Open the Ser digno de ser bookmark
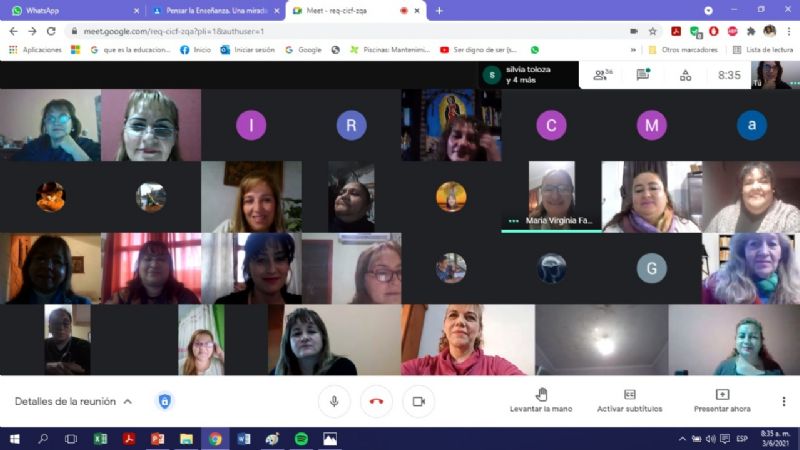This screenshot has width=800, height=450. click(479, 49)
